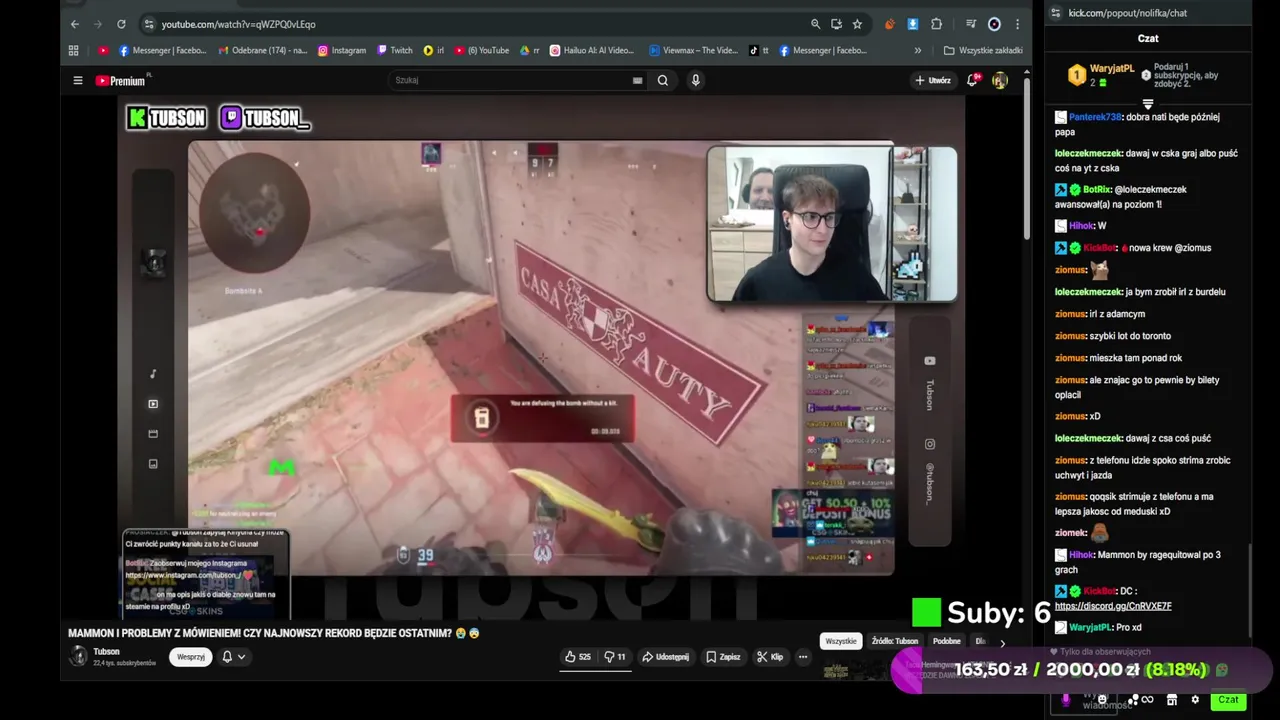Open site settings icon in the Kick chat window
Image resolution: width=1280 pixels, height=720 pixels.
tap(1054, 13)
